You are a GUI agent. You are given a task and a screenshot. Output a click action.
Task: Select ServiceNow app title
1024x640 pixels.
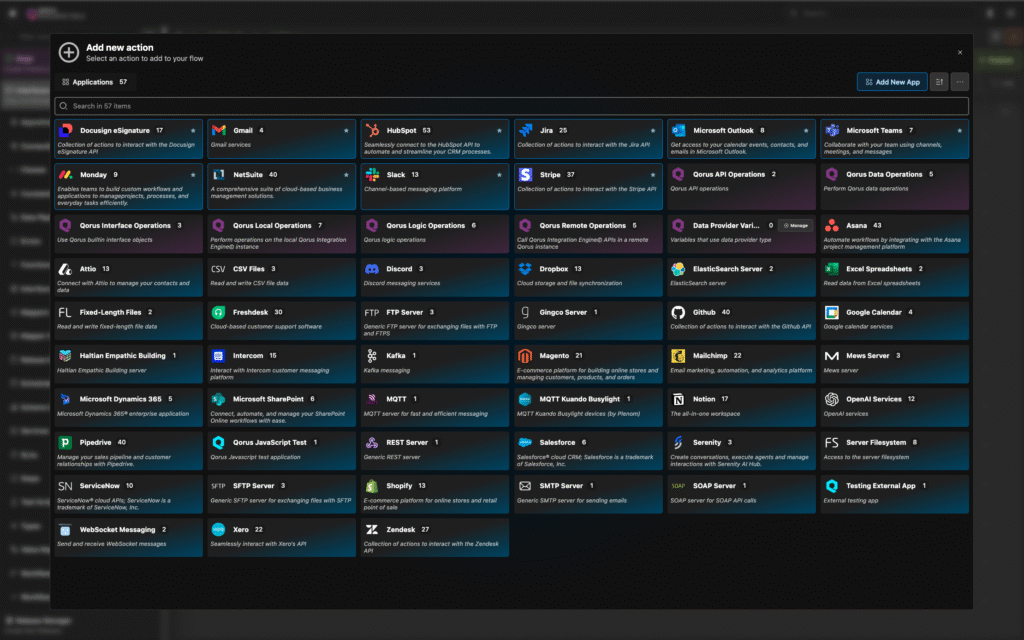100,486
